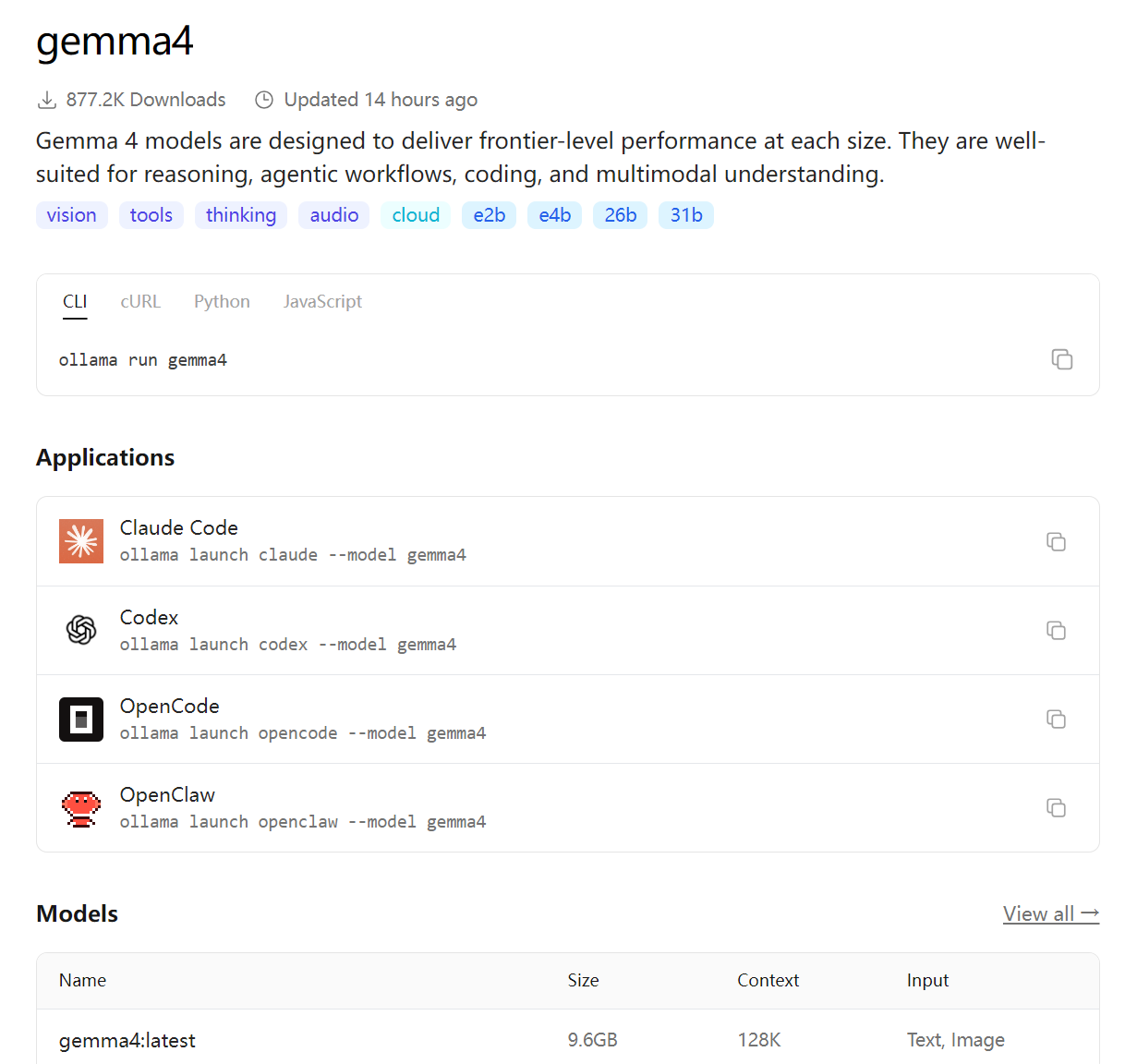Copy the Codex launch command
1125x1064 pixels.
tap(1057, 631)
